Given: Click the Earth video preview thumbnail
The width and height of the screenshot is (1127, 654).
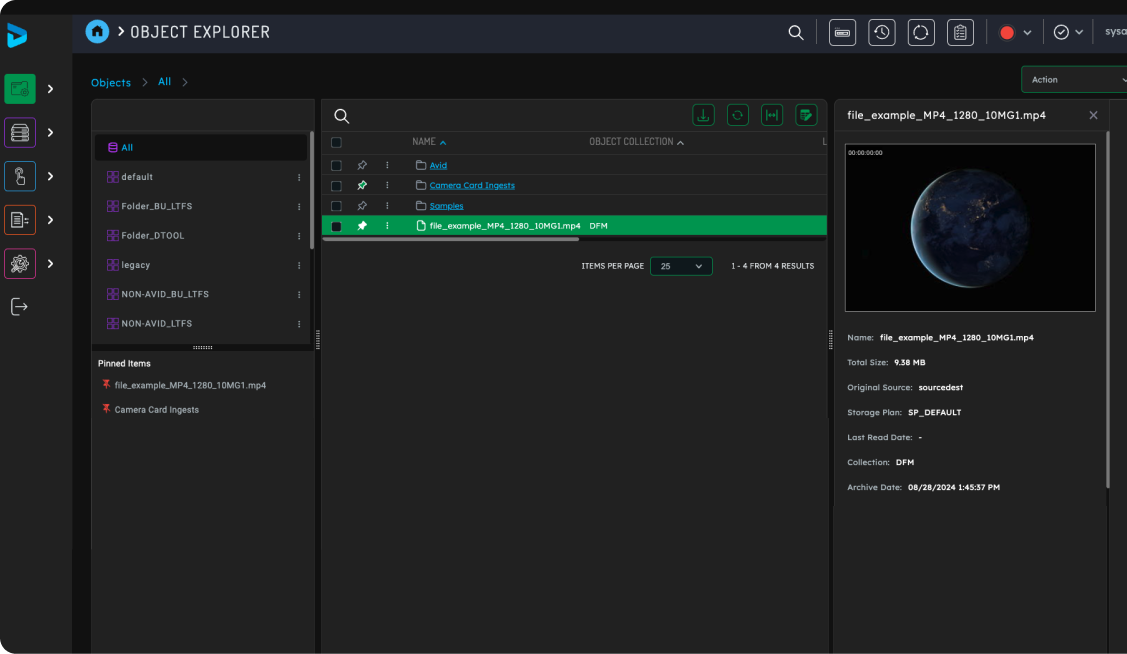Looking at the screenshot, I should pos(969,228).
